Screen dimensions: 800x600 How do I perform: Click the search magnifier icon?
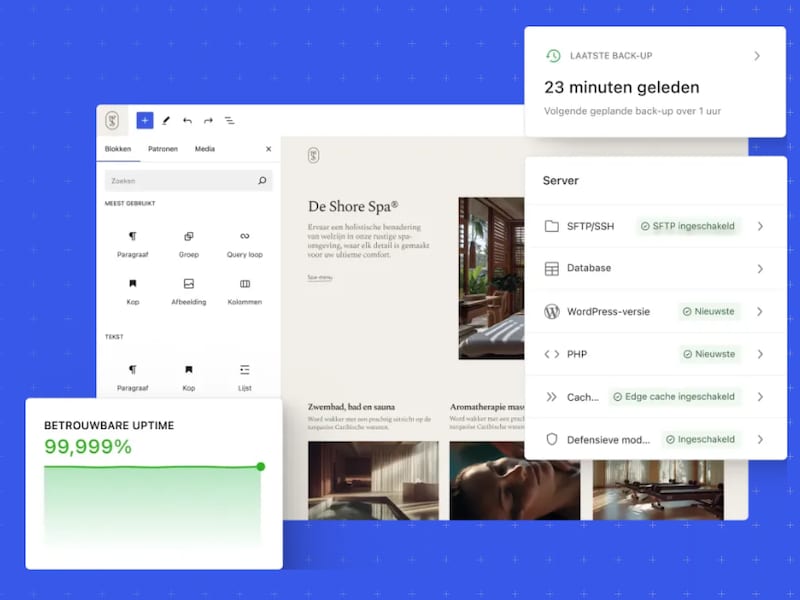tap(262, 181)
